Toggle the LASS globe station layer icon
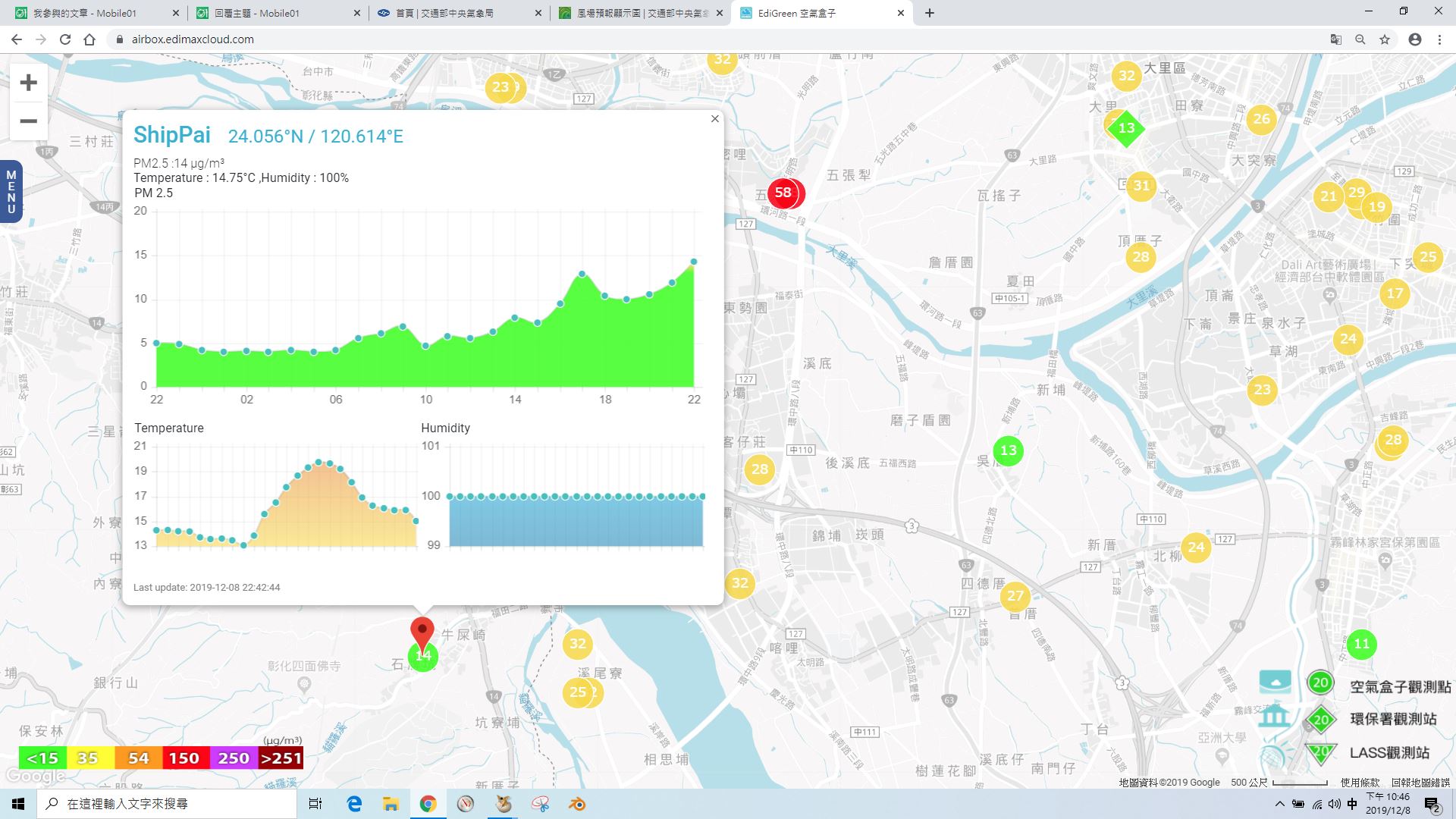Screen dimensions: 1456x819 1275,755
